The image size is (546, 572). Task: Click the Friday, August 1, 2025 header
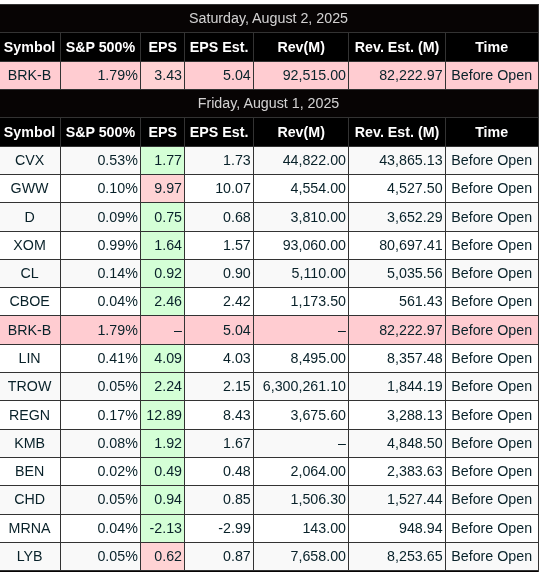(x=268, y=103)
